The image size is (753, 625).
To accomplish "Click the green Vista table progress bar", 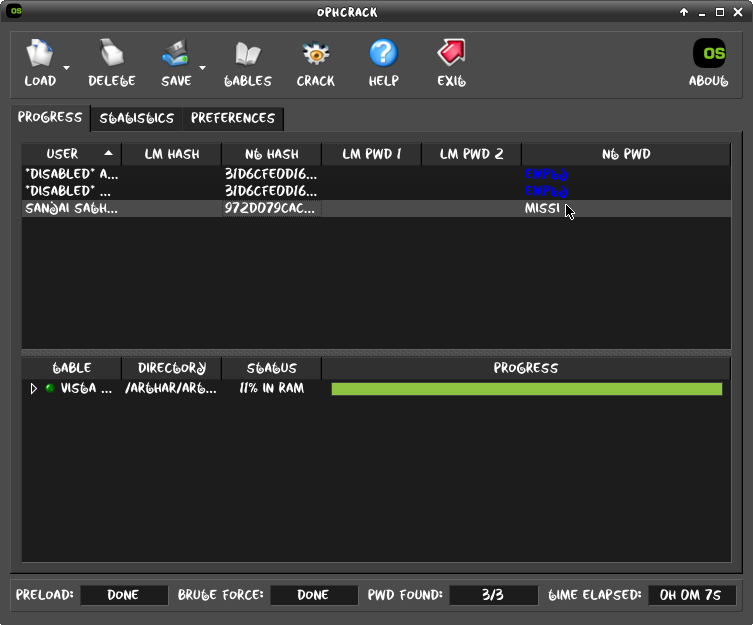I will click(527, 389).
